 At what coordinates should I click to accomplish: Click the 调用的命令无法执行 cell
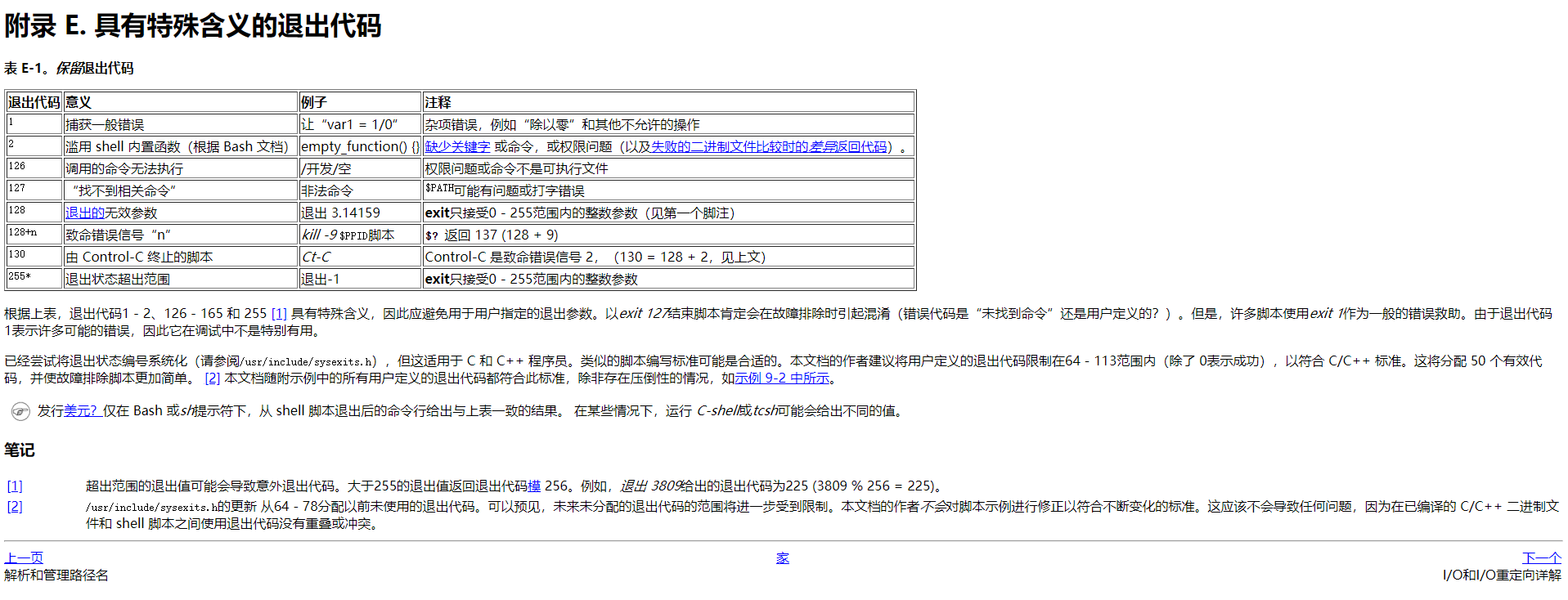(181, 168)
